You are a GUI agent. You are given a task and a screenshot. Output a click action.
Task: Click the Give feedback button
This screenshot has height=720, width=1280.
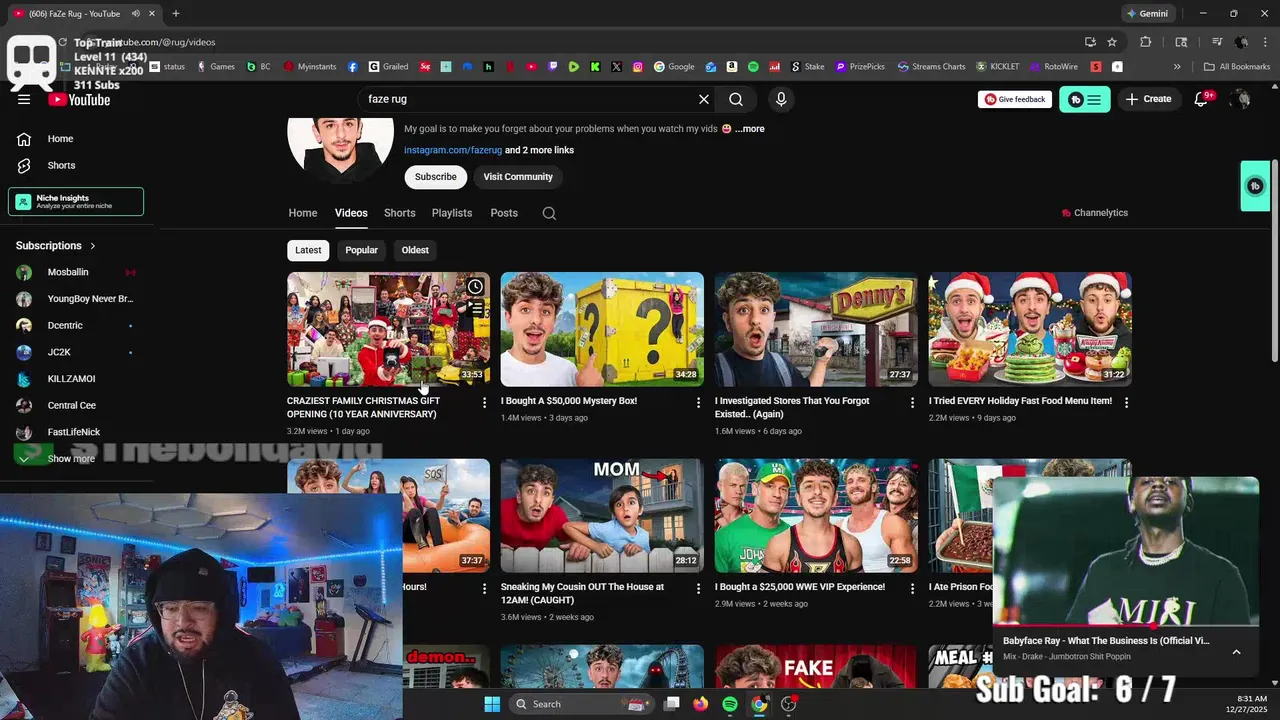point(1016,99)
